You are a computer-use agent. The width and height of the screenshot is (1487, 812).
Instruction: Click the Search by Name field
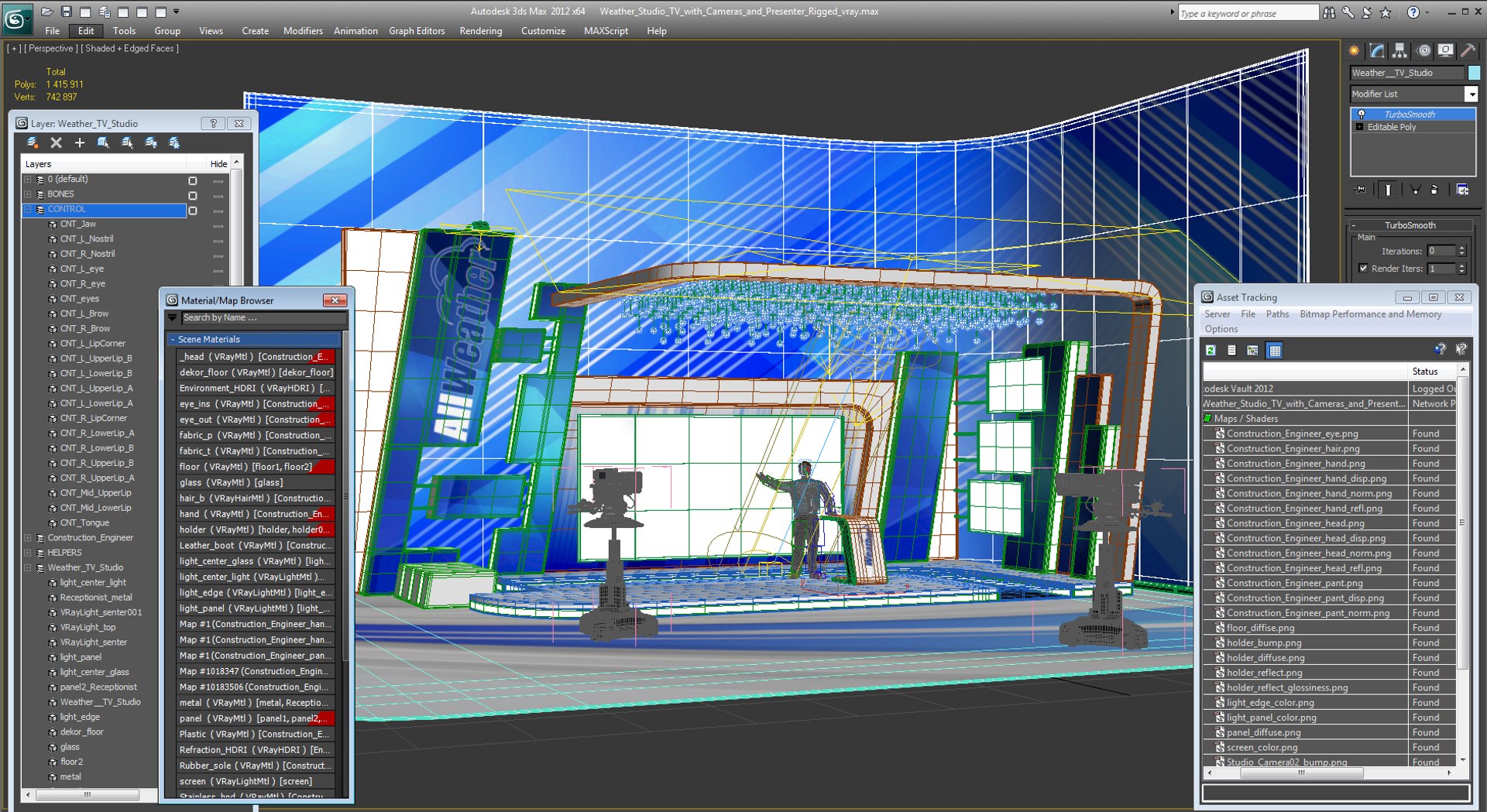coord(264,318)
